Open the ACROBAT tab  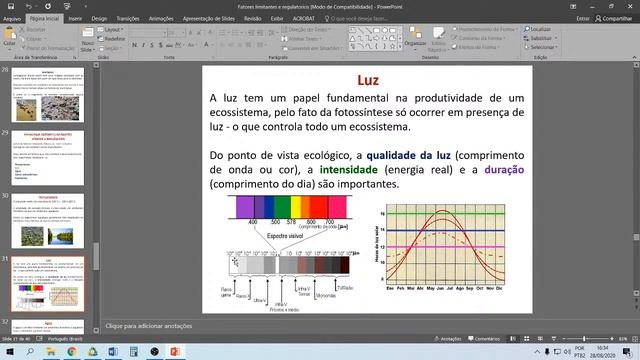[x=304, y=19]
